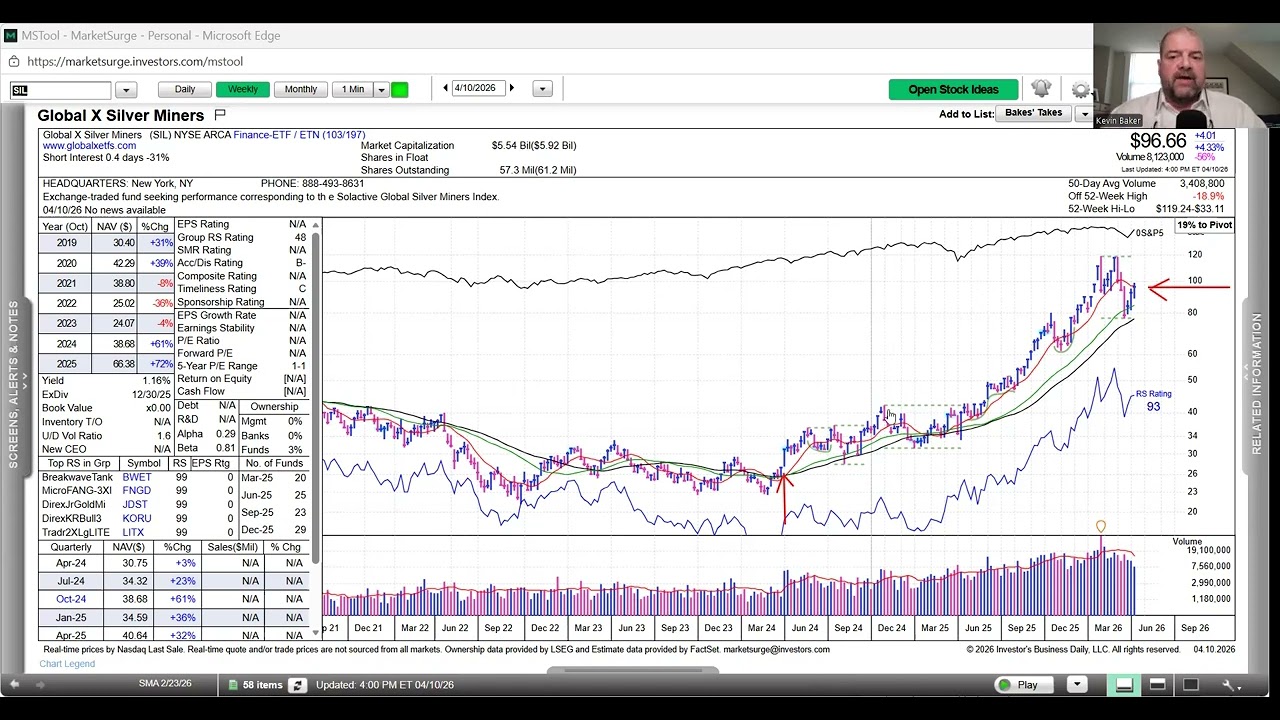Click the data panel vertical scrollbar
Image resolution: width=1280 pixels, height=720 pixels.
317,400
